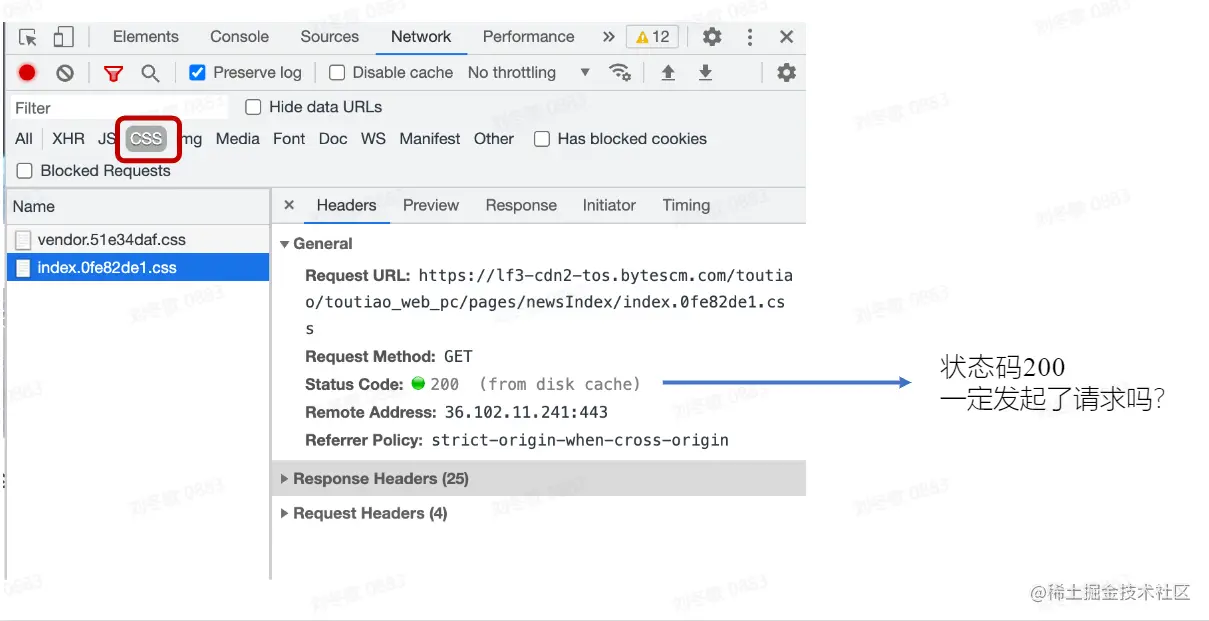The width and height of the screenshot is (1209, 621).
Task: Stop recording network log with red button
Action: click(27, 72)
